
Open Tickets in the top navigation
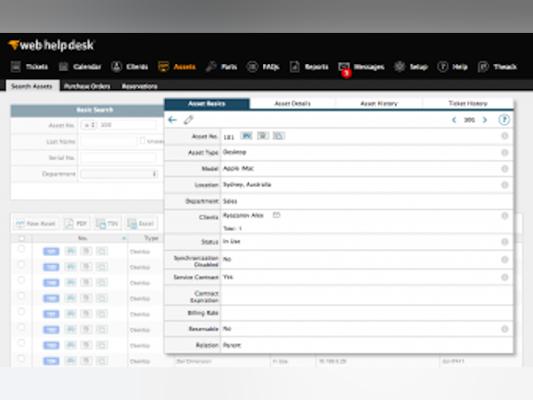[x=30, y=67]
